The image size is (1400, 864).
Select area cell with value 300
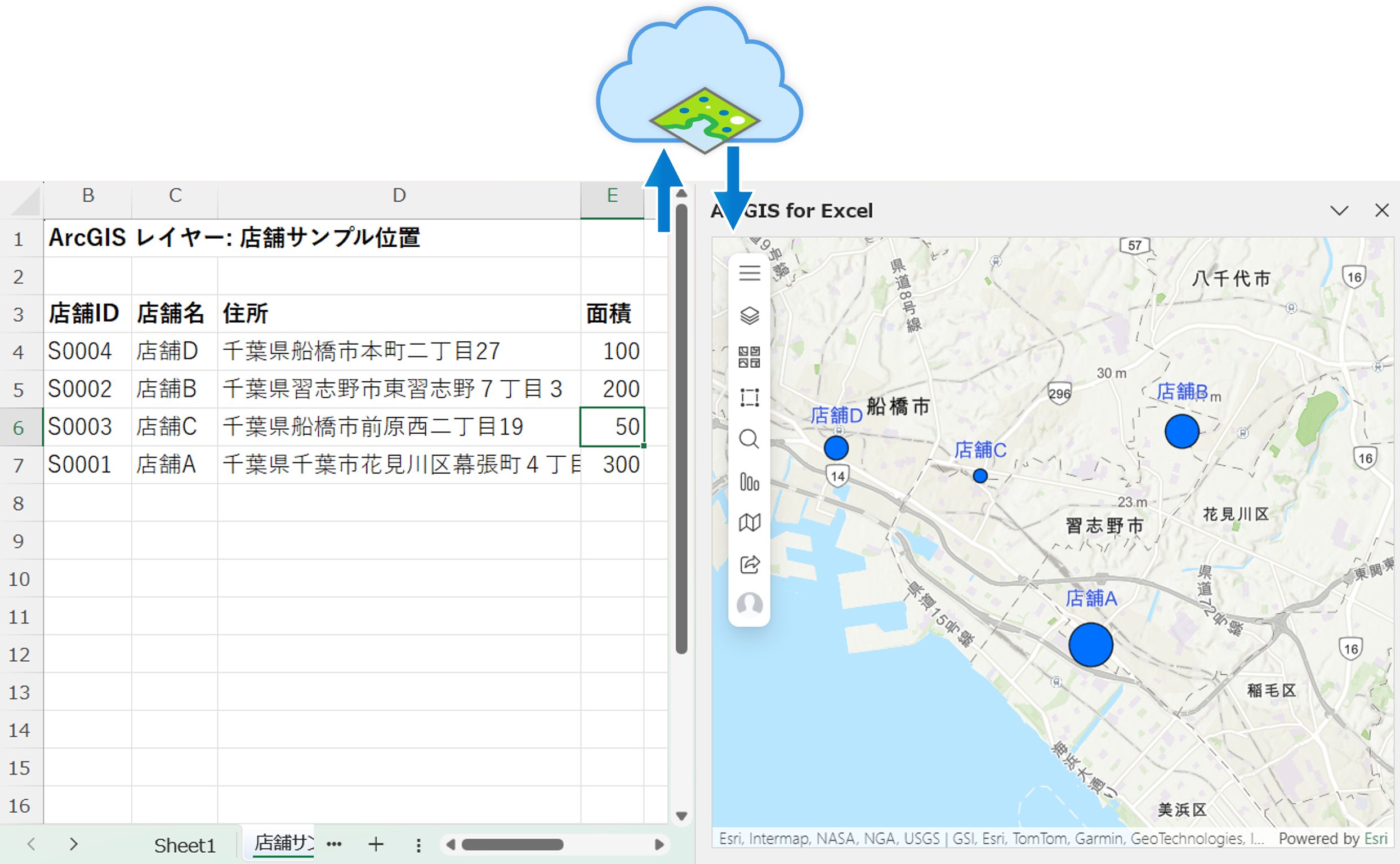pyautogui.click(x=612, y=465)
